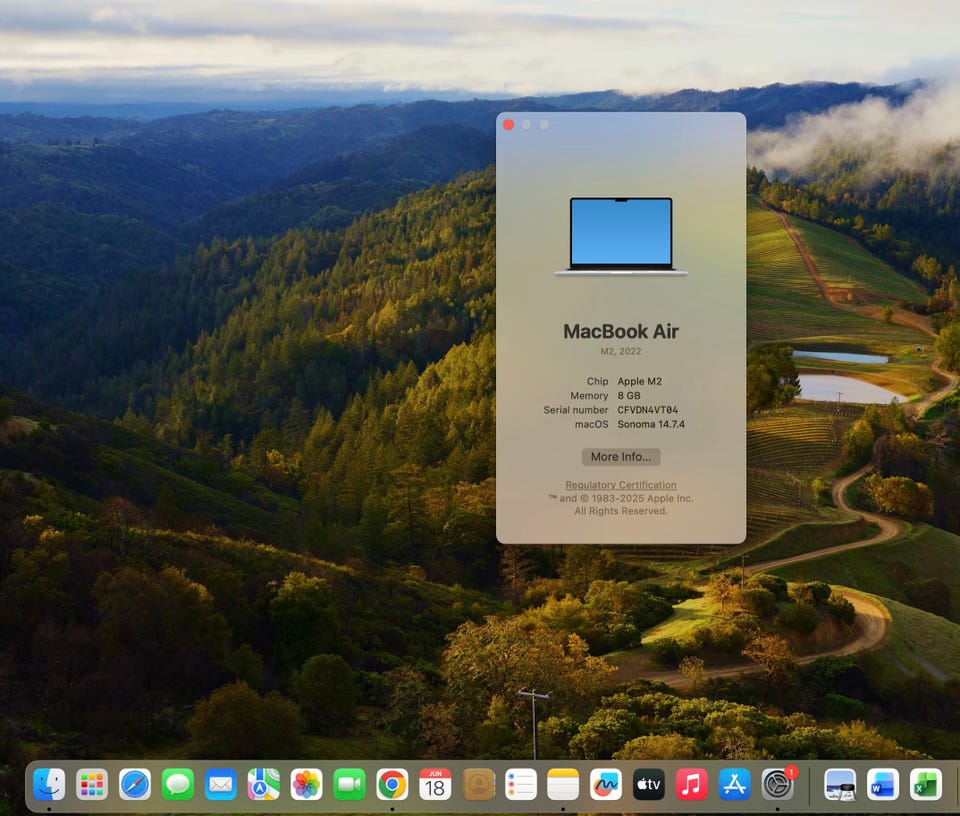Viewport: 960px width, 816px height.
Task: Launch Reminders from the Dock
Action: pos(520,784)
